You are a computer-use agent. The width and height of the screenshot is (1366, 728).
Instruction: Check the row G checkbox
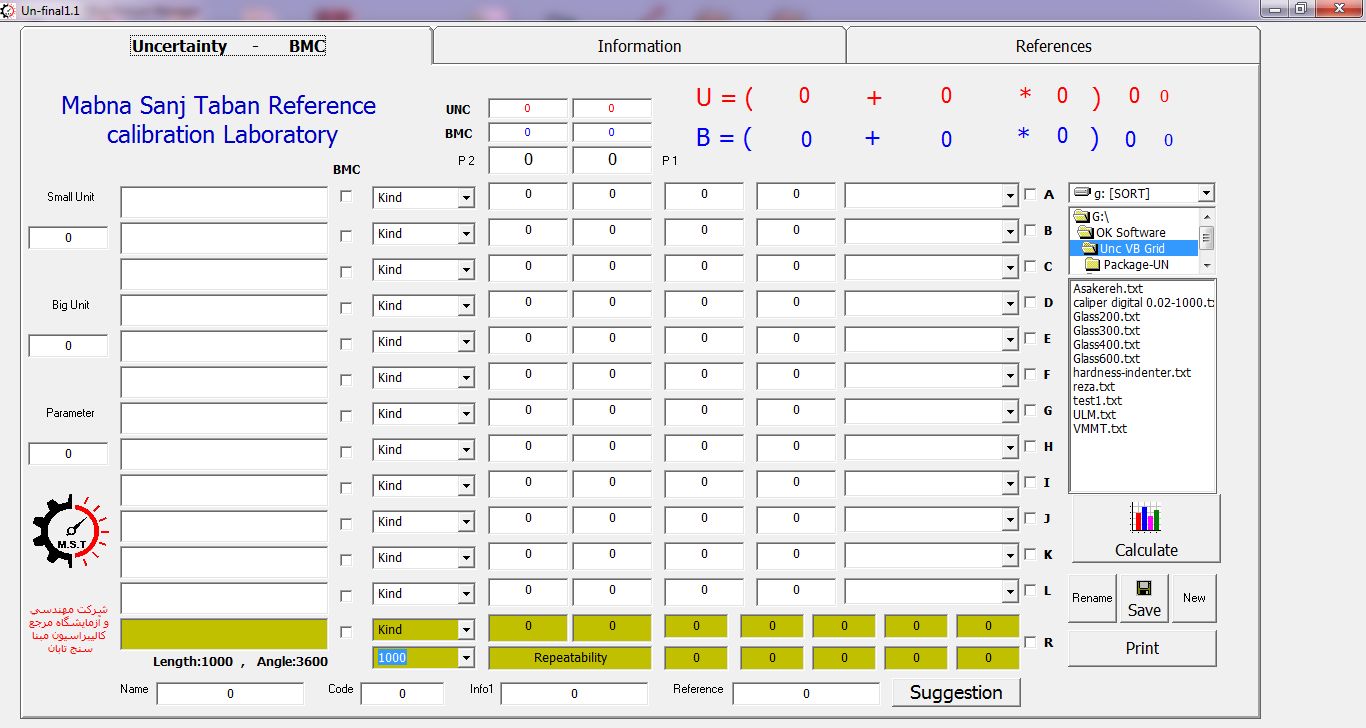coord(1030,411)
